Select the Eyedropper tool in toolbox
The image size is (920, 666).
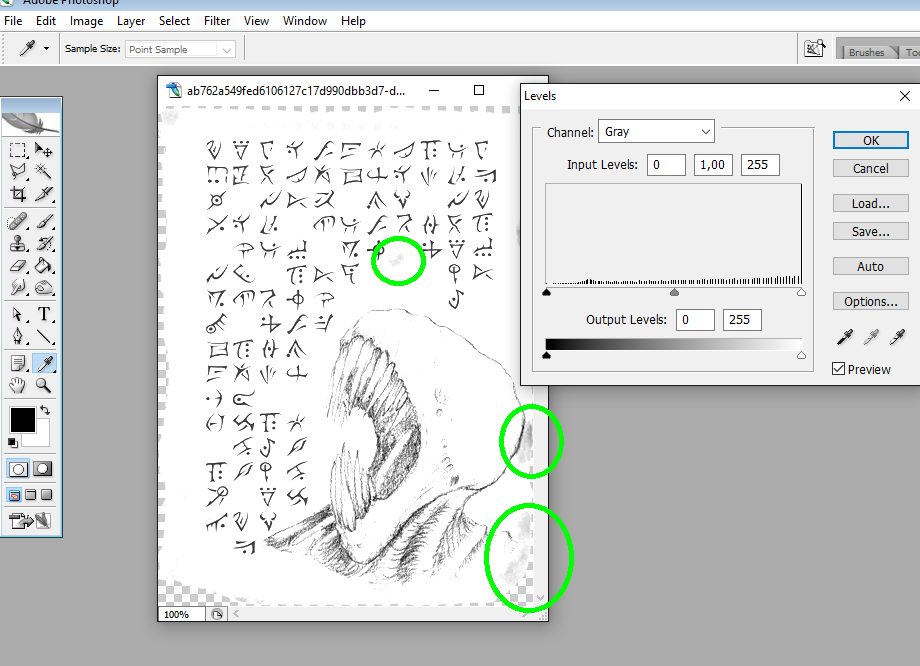(x=43, y=364)
